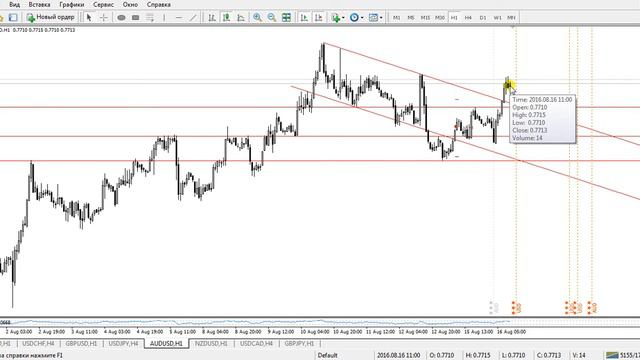The width and height of the screenshot is (640, 360).
Task: Zoom in on the chart
Action: [257, 18]
